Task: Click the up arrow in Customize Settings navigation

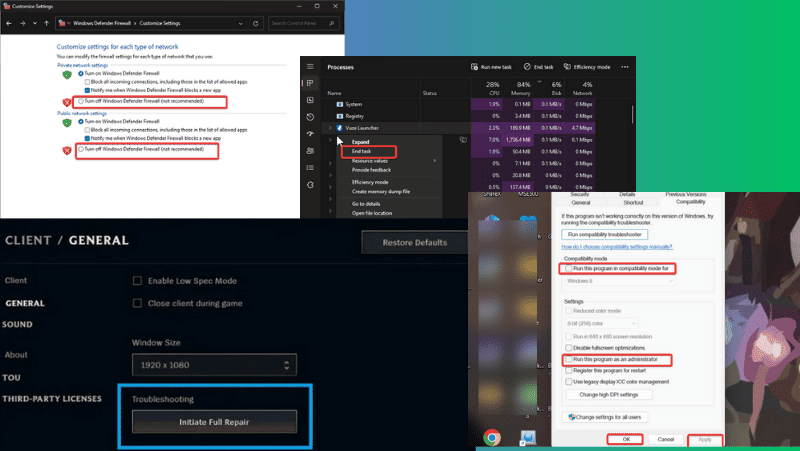Action: tap(46, 23)
